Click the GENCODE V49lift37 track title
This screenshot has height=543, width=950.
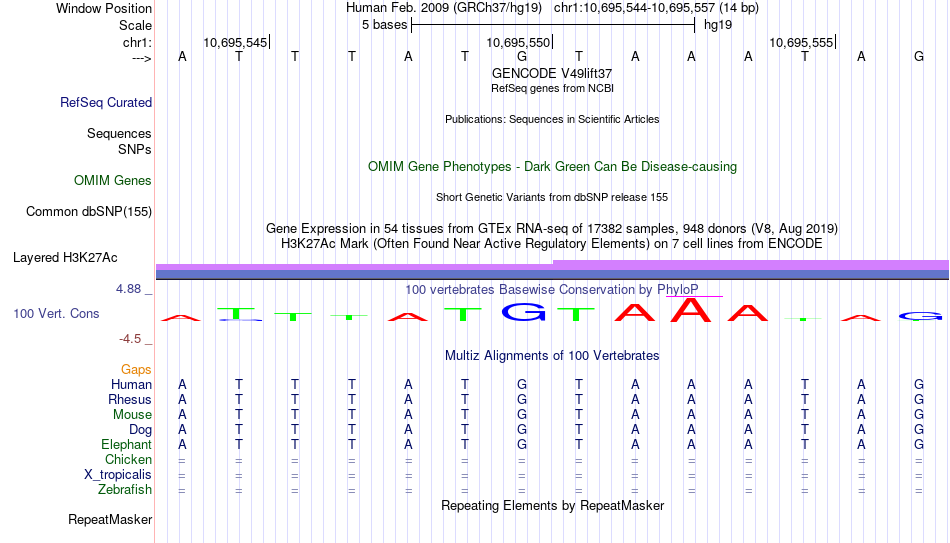(x=552, y=73)
